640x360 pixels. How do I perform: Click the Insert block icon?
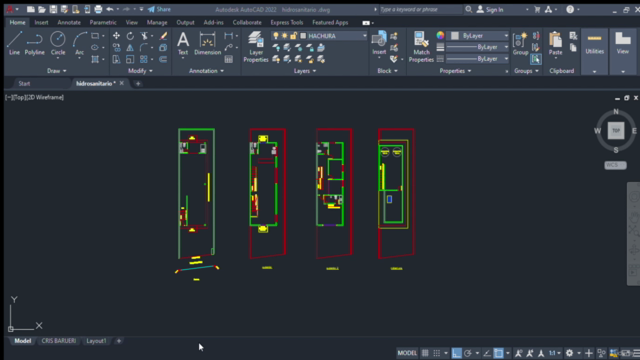(x=379, y=43)
